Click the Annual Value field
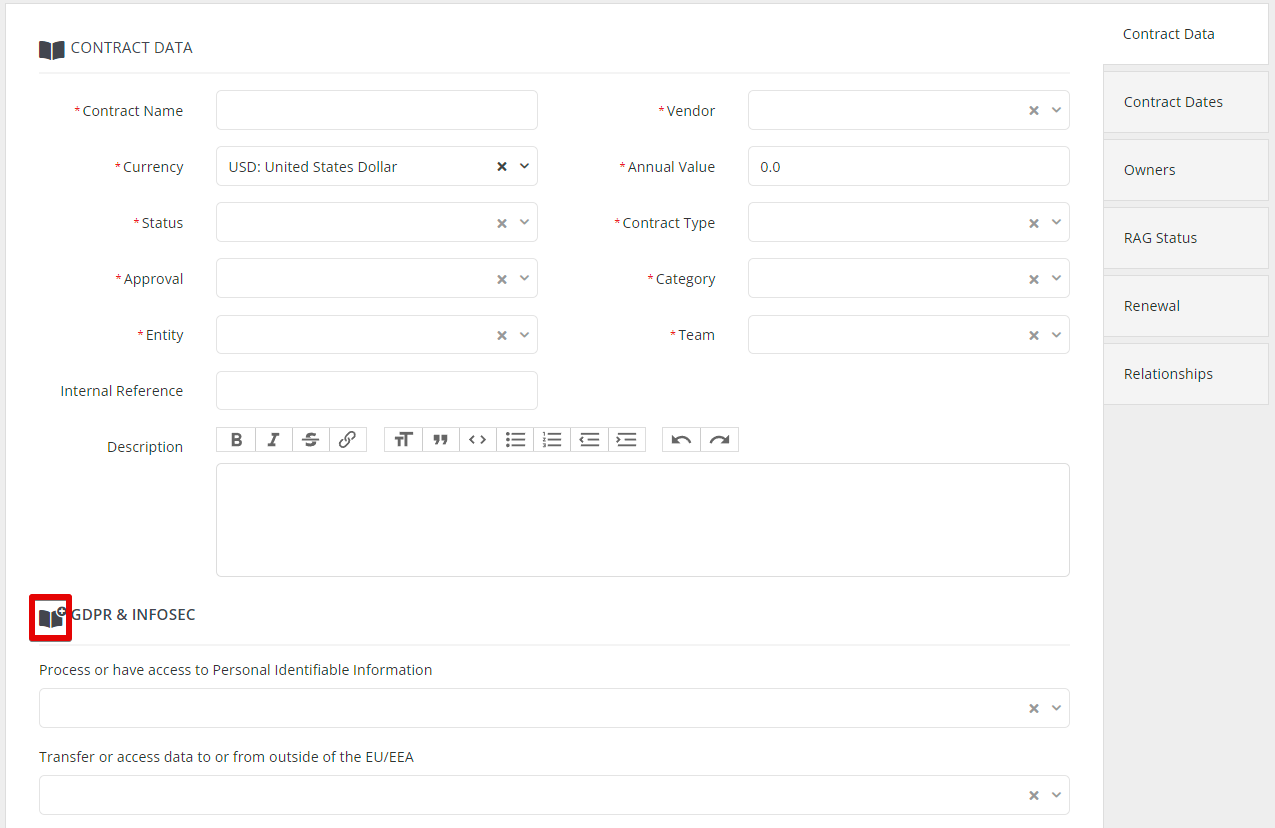 (x=909, y=166)
